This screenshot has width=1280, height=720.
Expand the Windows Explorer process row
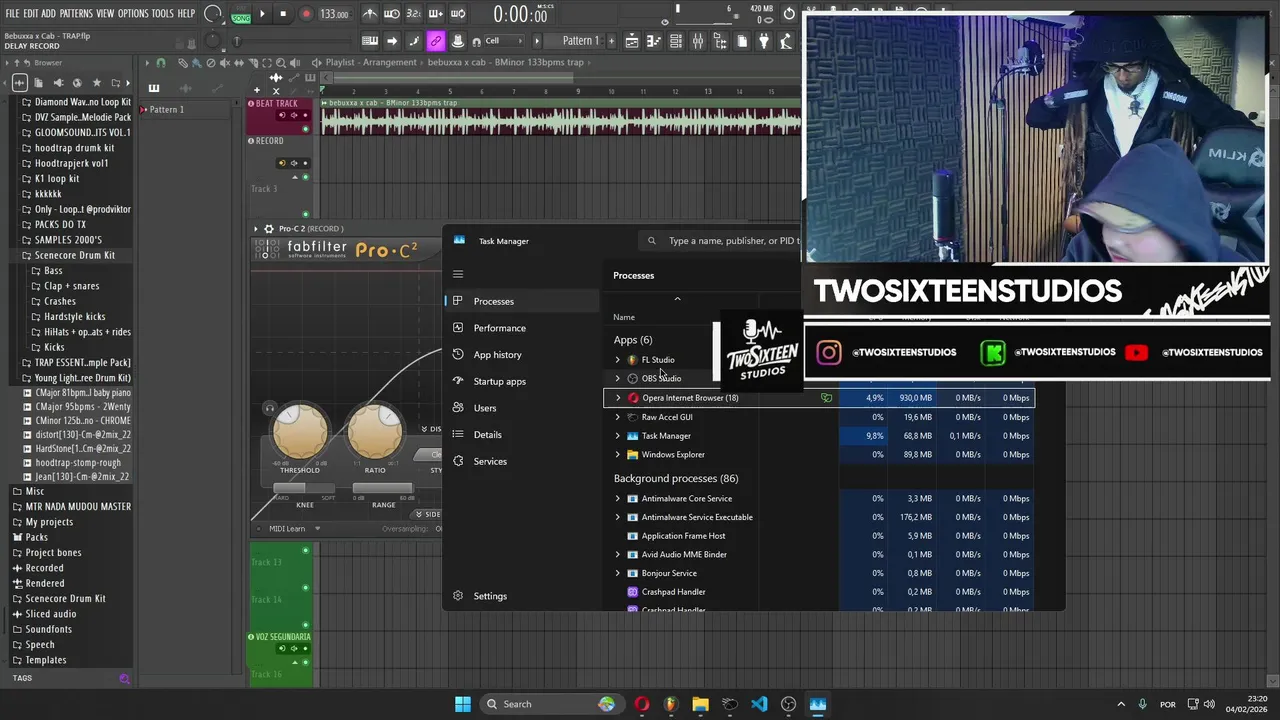(x=617, y=455)
